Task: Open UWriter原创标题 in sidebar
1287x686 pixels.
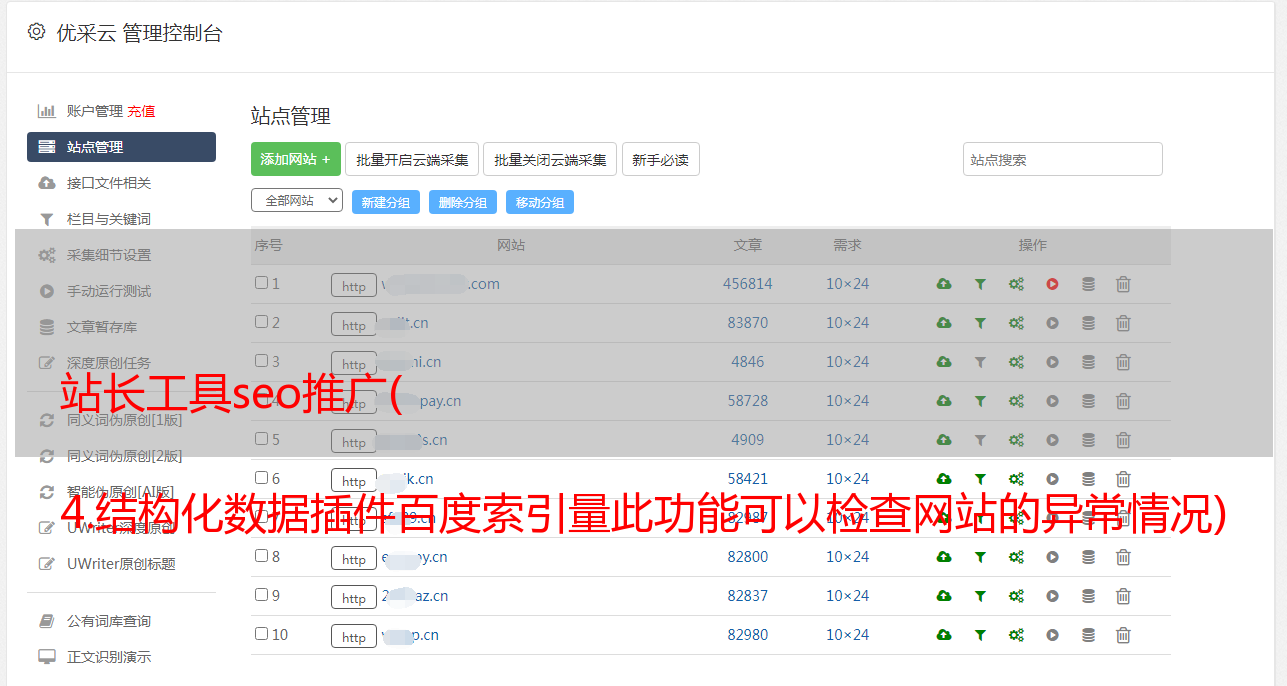Action: click(x=121, y=564)
